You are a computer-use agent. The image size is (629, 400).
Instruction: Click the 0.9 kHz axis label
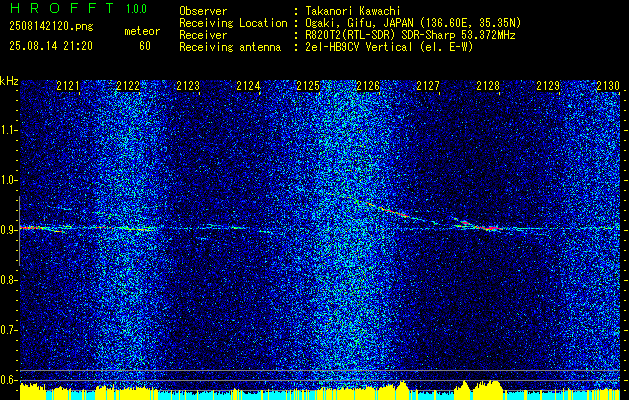[8, 230]
